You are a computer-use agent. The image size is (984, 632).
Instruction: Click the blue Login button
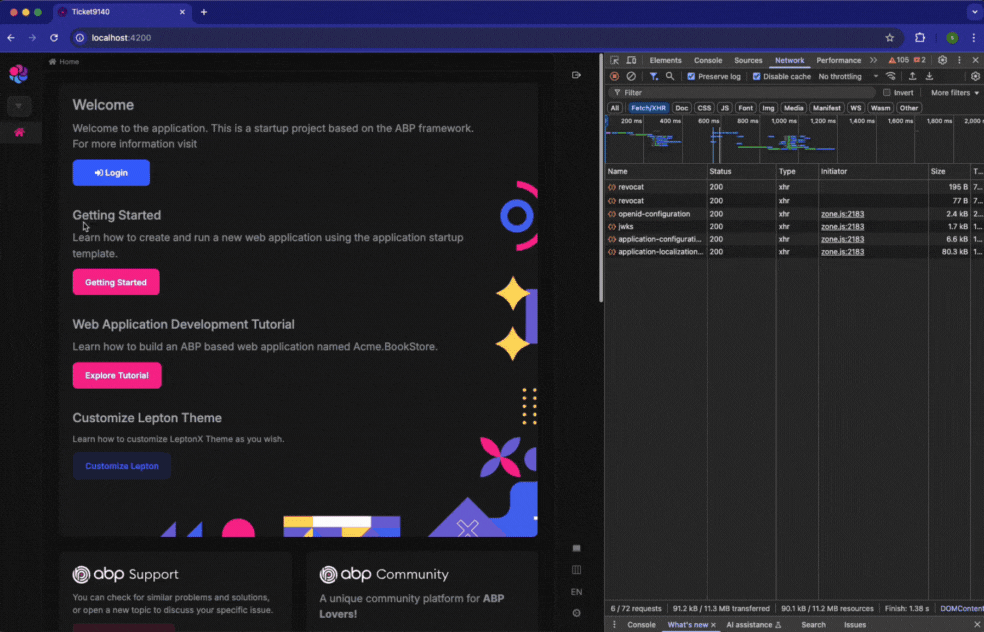click(111, 173)
